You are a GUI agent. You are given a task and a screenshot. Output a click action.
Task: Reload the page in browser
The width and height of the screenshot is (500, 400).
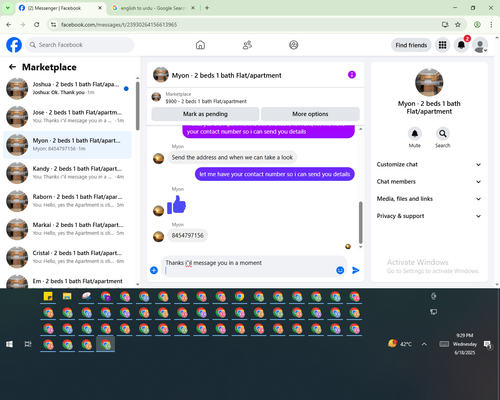click(37, 25)
